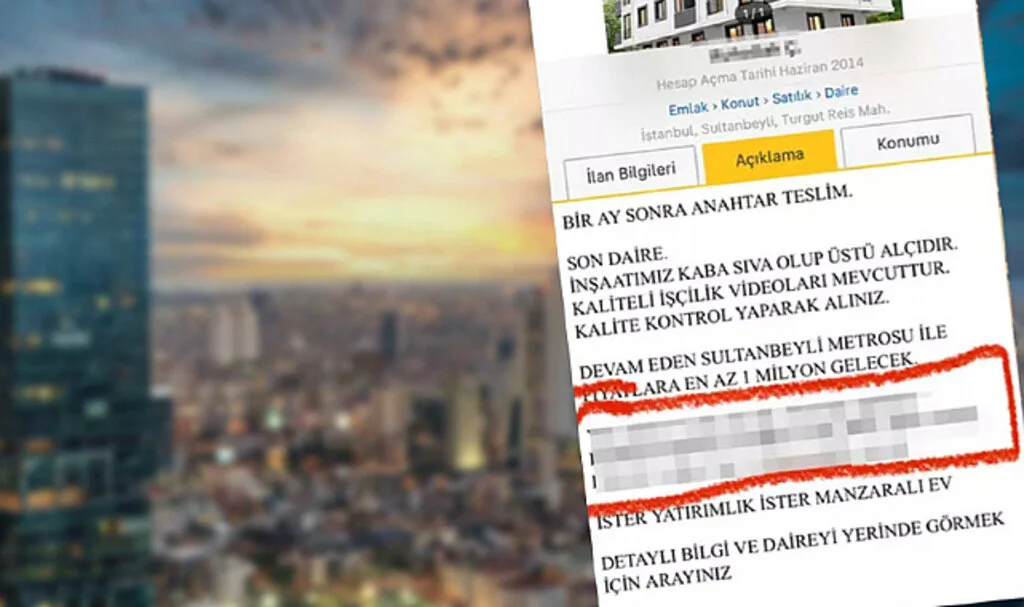Open the Emlak breadcrumb link
The image size is (1024, 607).
688,108
